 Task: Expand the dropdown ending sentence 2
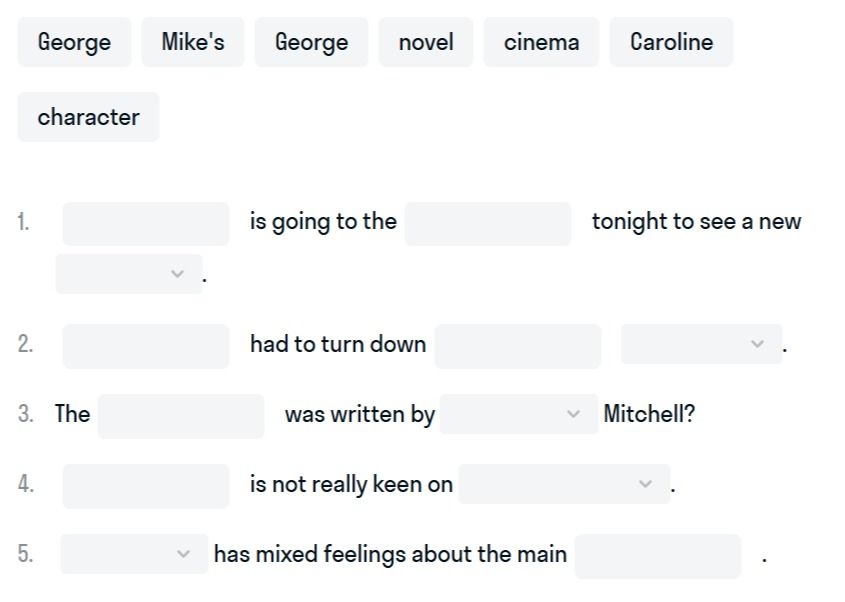702,344
